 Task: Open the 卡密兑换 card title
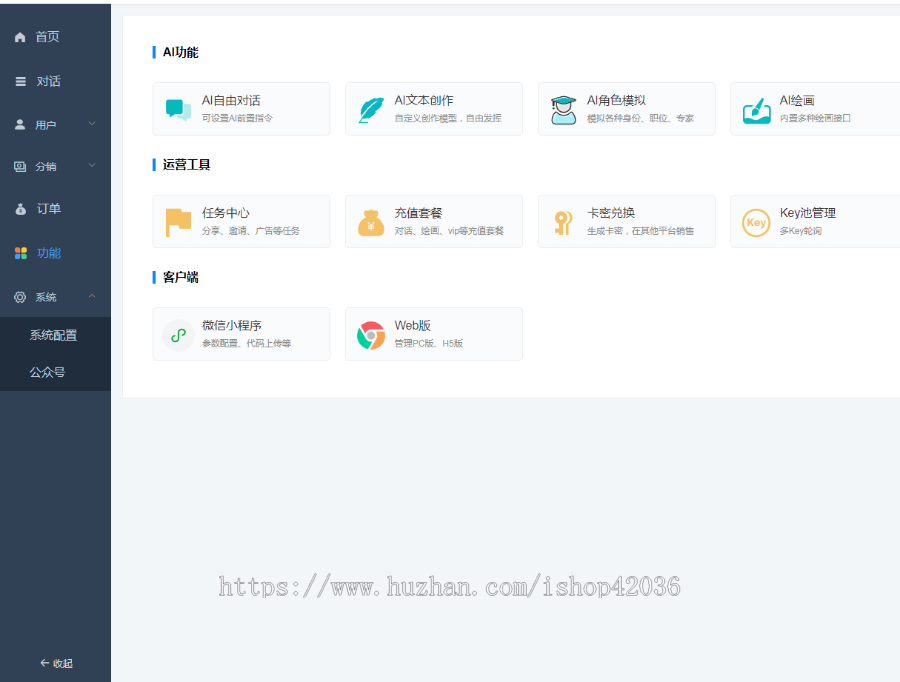click(611, 213)
